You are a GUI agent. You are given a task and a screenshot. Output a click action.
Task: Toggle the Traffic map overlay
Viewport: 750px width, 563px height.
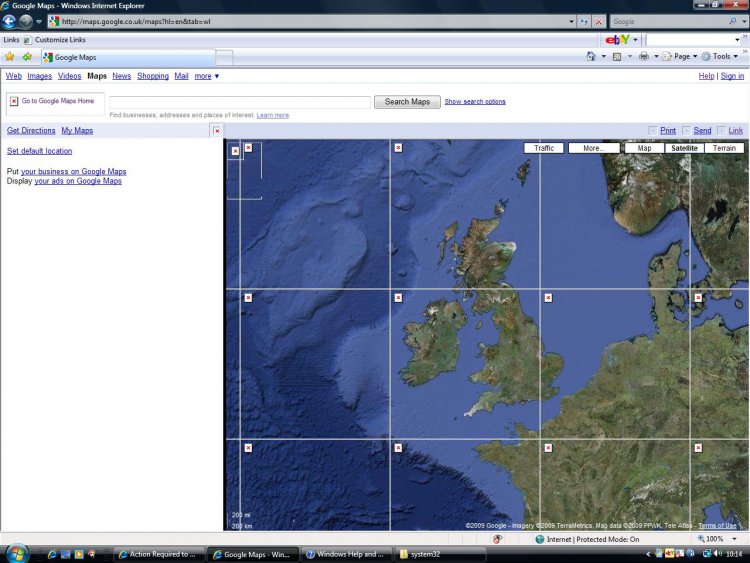544,148
